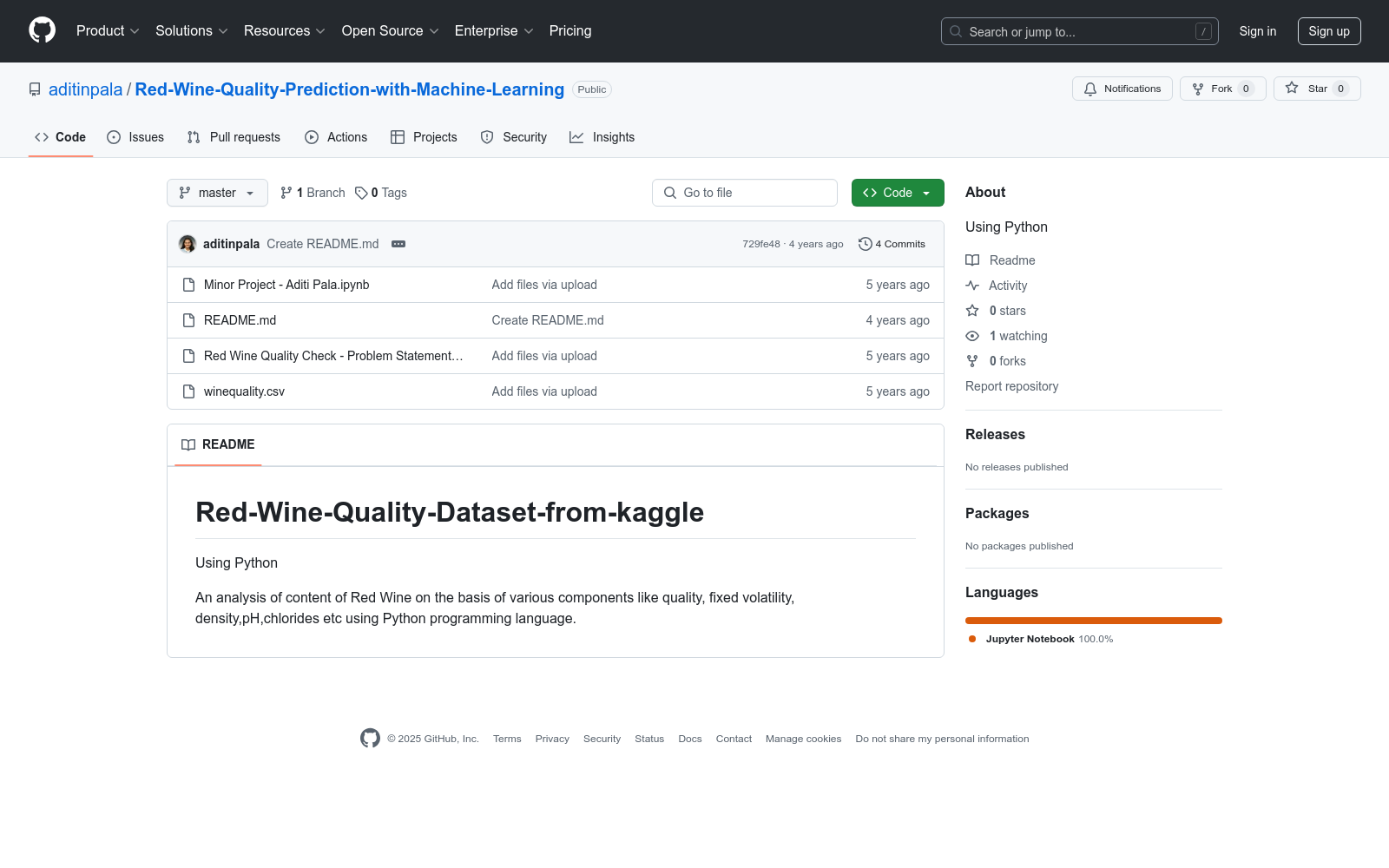Screen dimensions: 1389x868
Task: Open aditinpala owner profile link
Action: (86, 89)
